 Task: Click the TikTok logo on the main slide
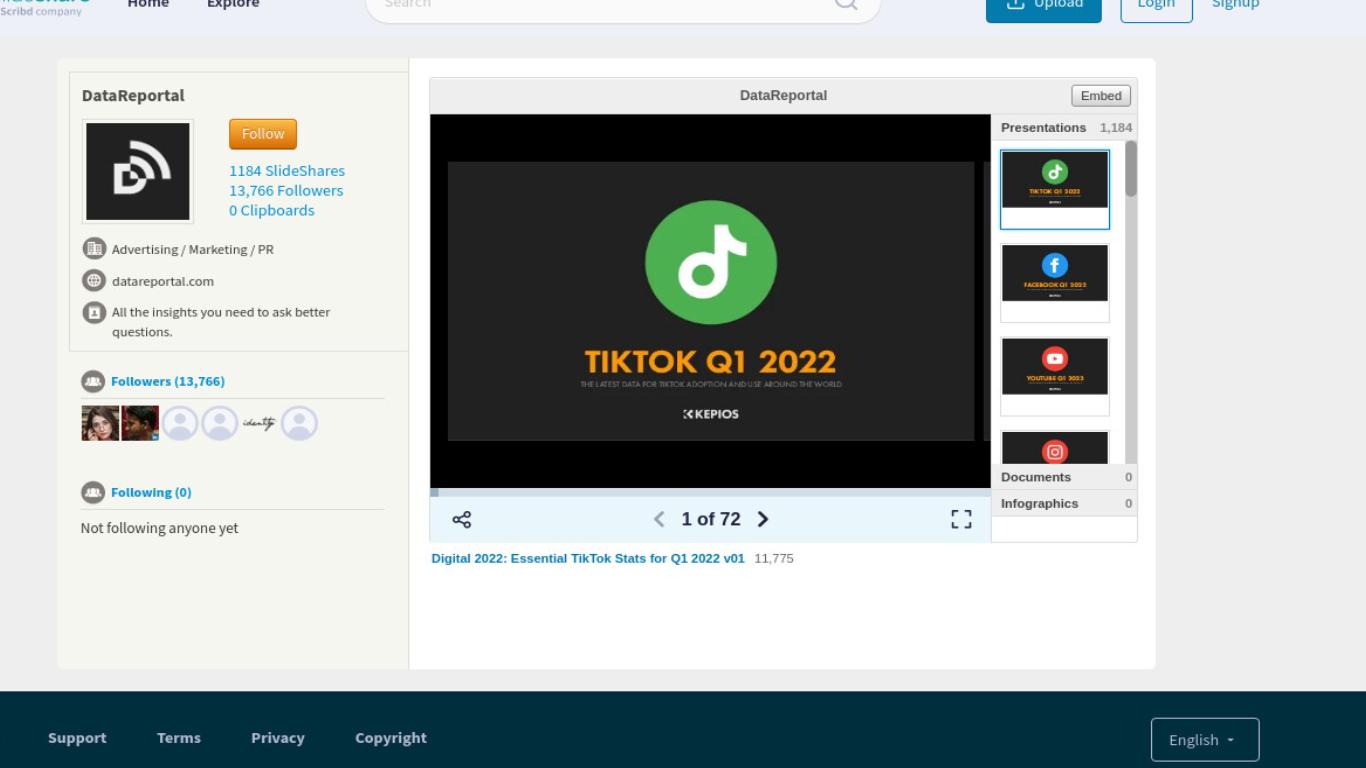(711, 262)
